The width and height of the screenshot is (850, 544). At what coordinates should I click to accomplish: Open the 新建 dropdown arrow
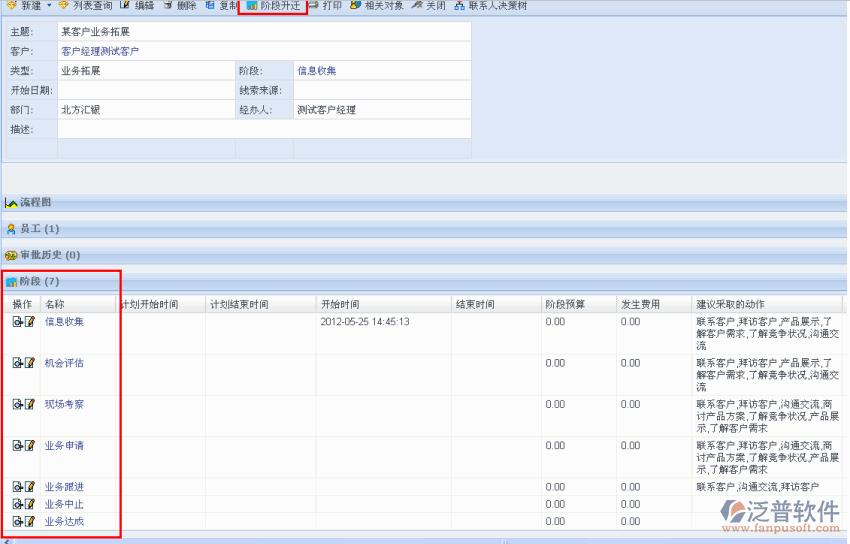(x=48, y=6)
